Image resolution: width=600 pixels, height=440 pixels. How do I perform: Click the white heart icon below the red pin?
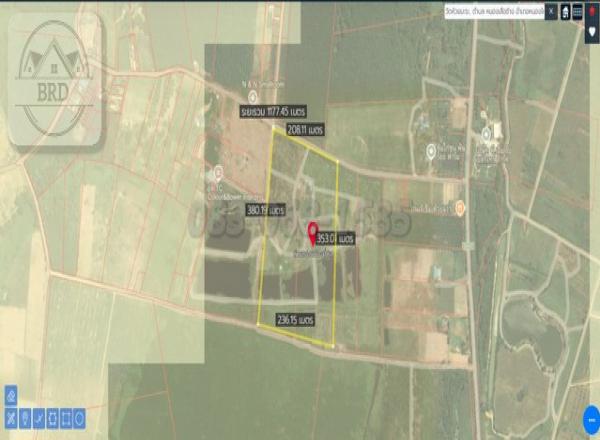[x=591, y=31]
